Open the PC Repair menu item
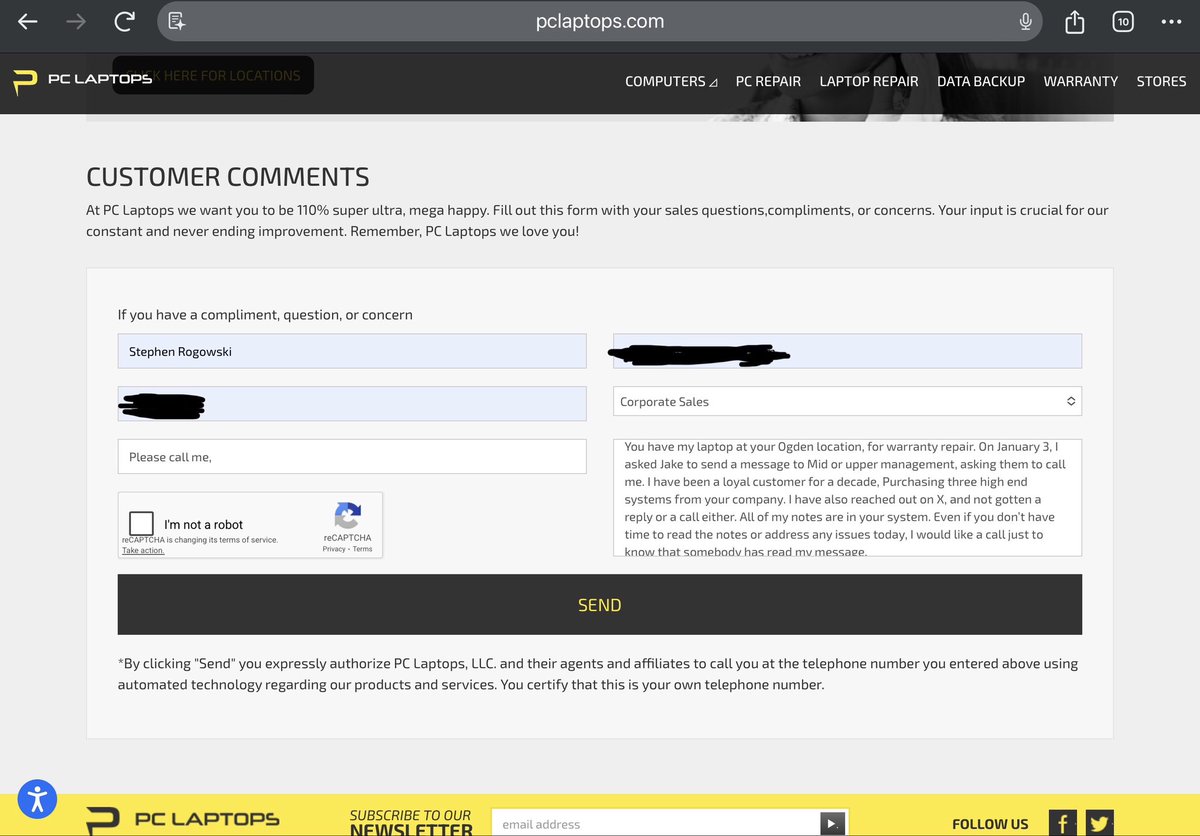This screenshot has width=1200, height=836. [768, 81]
